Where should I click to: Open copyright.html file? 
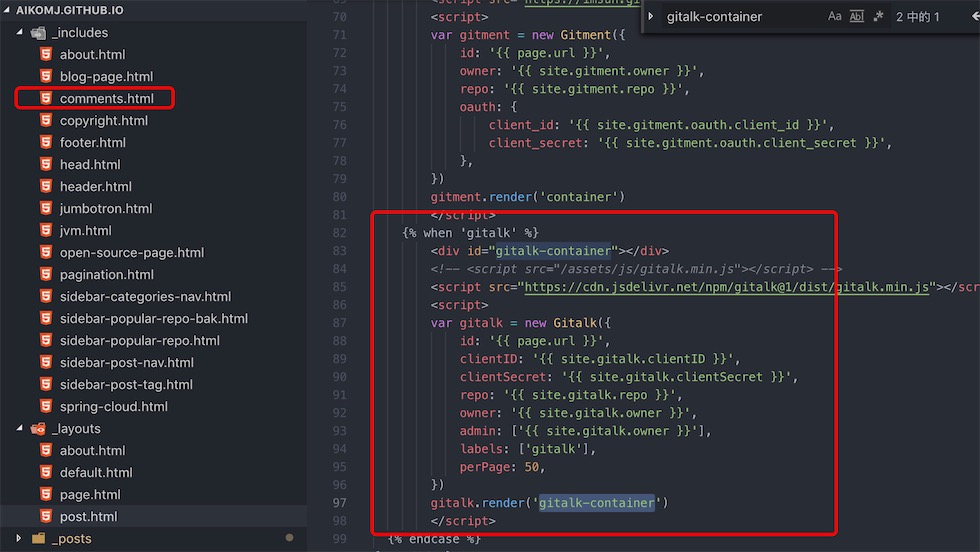[x=104, y=121]
